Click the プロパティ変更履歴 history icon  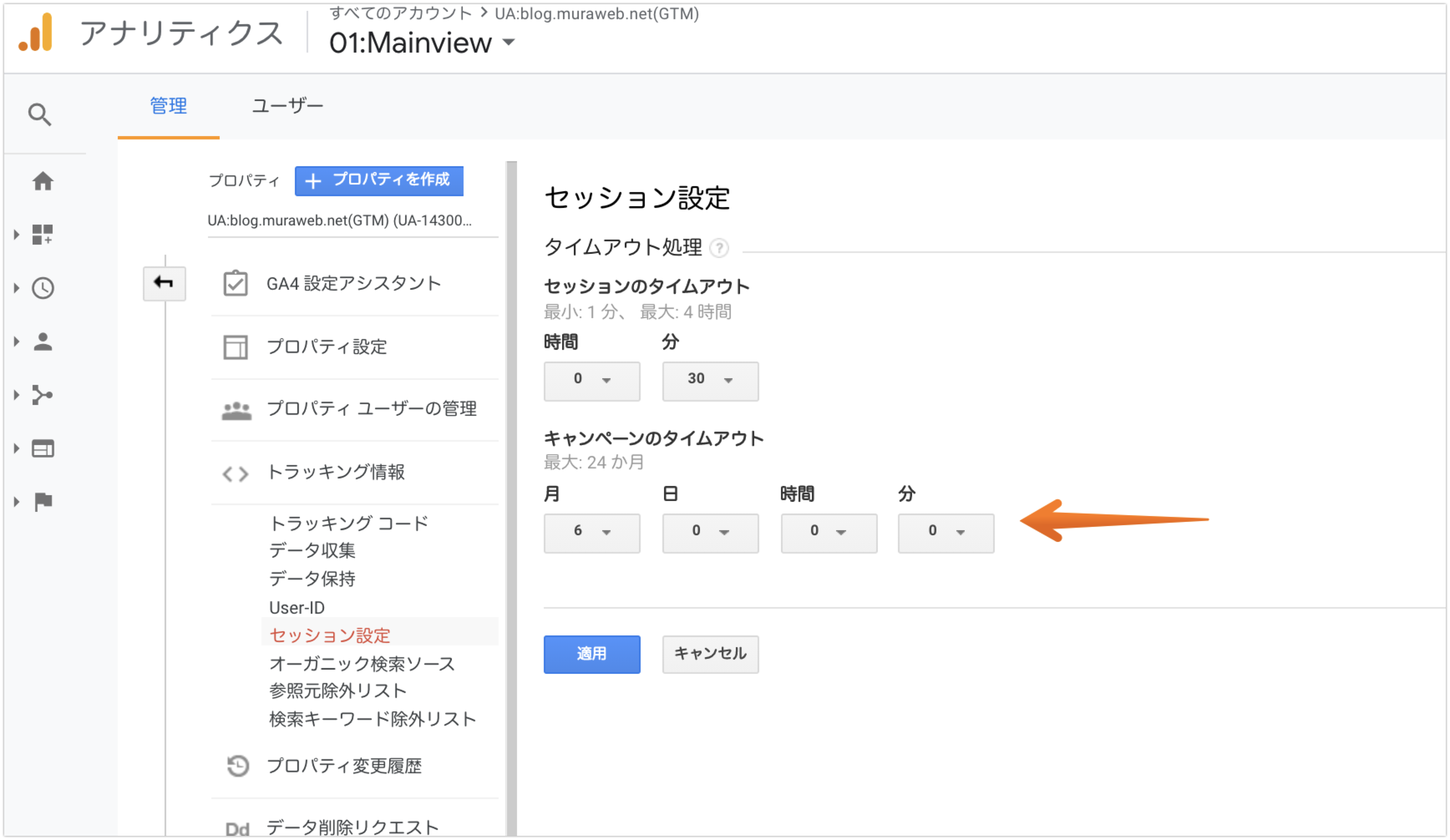(237, 766)
